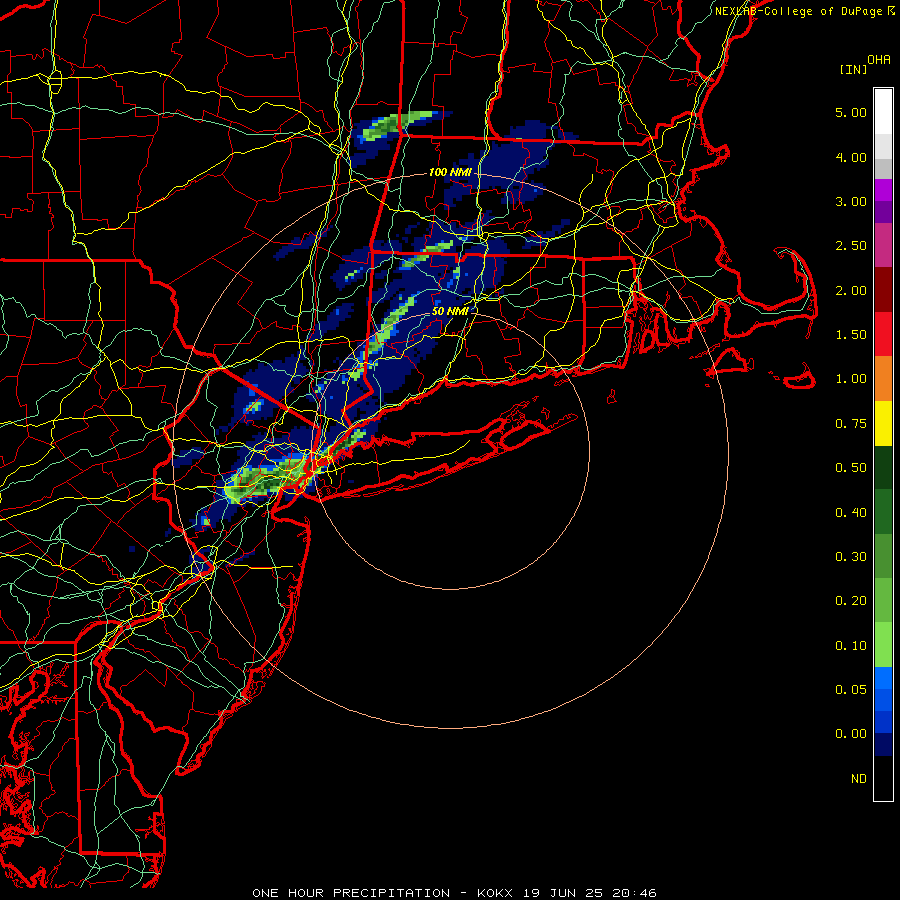
Task: Click the 5.00 legend value
Action: tap(851, 112)
